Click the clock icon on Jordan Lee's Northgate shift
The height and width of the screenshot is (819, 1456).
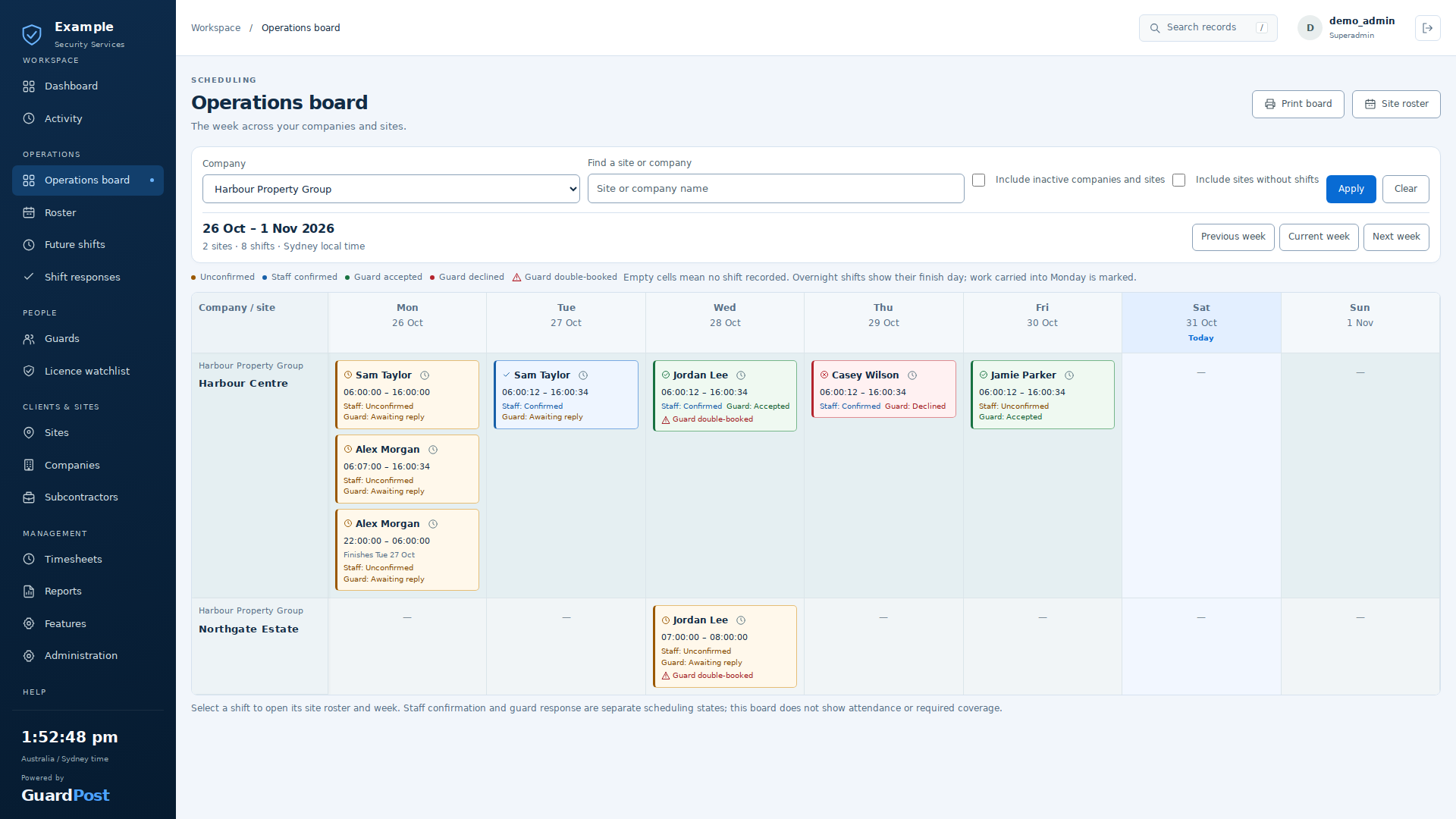point(741,620)
